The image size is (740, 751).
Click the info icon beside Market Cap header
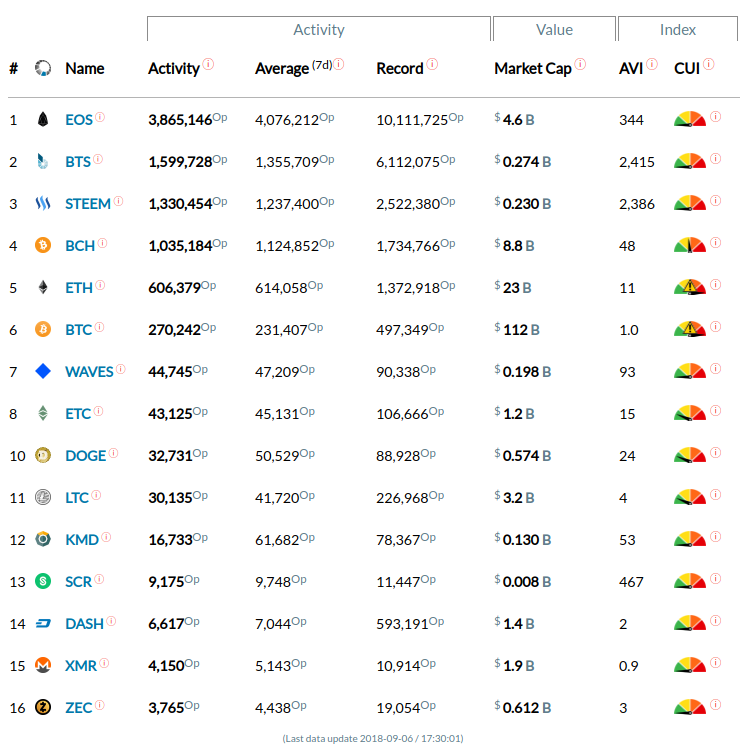[x=581, y=65]
